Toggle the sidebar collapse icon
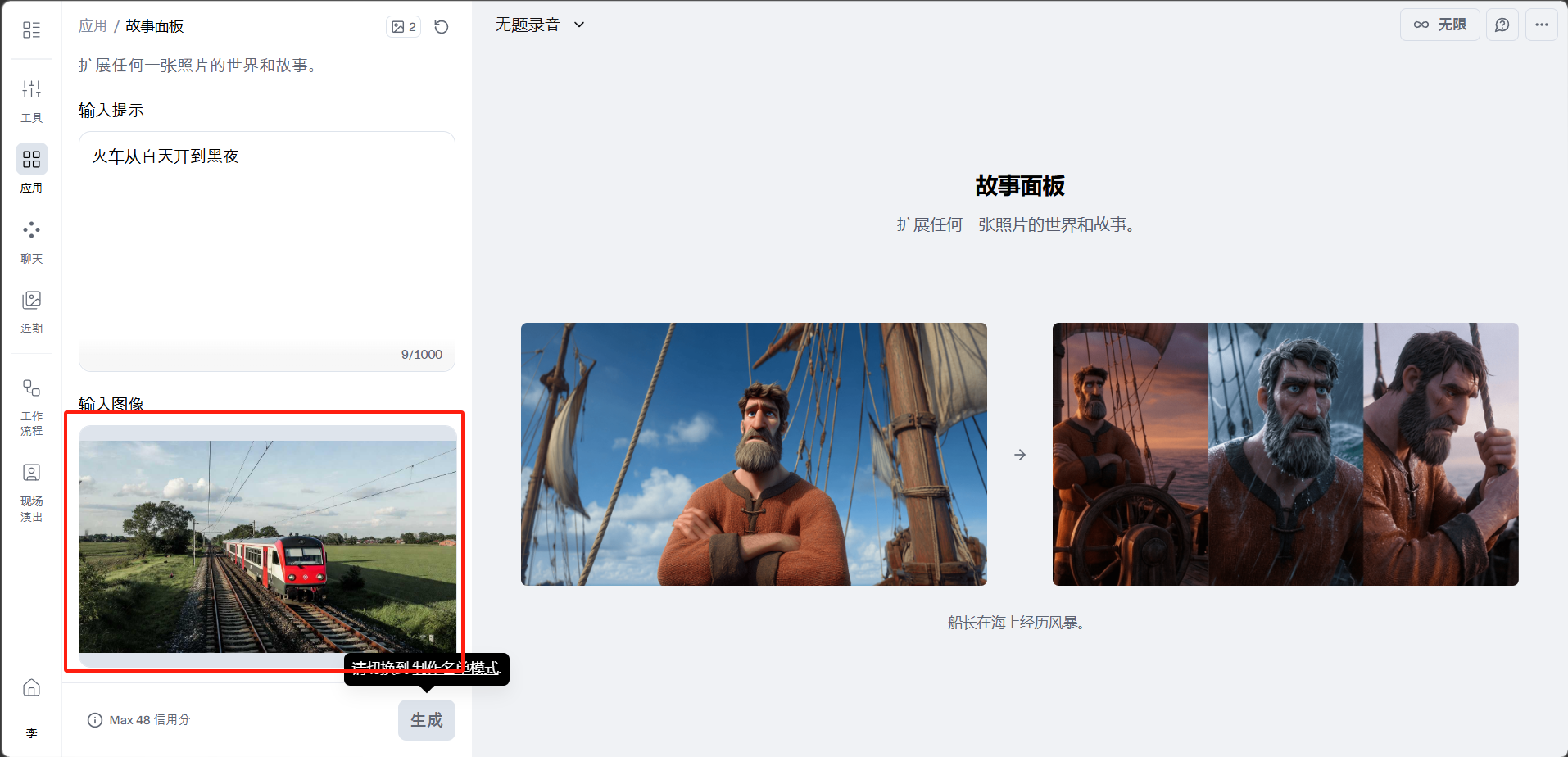 (31, 30)
